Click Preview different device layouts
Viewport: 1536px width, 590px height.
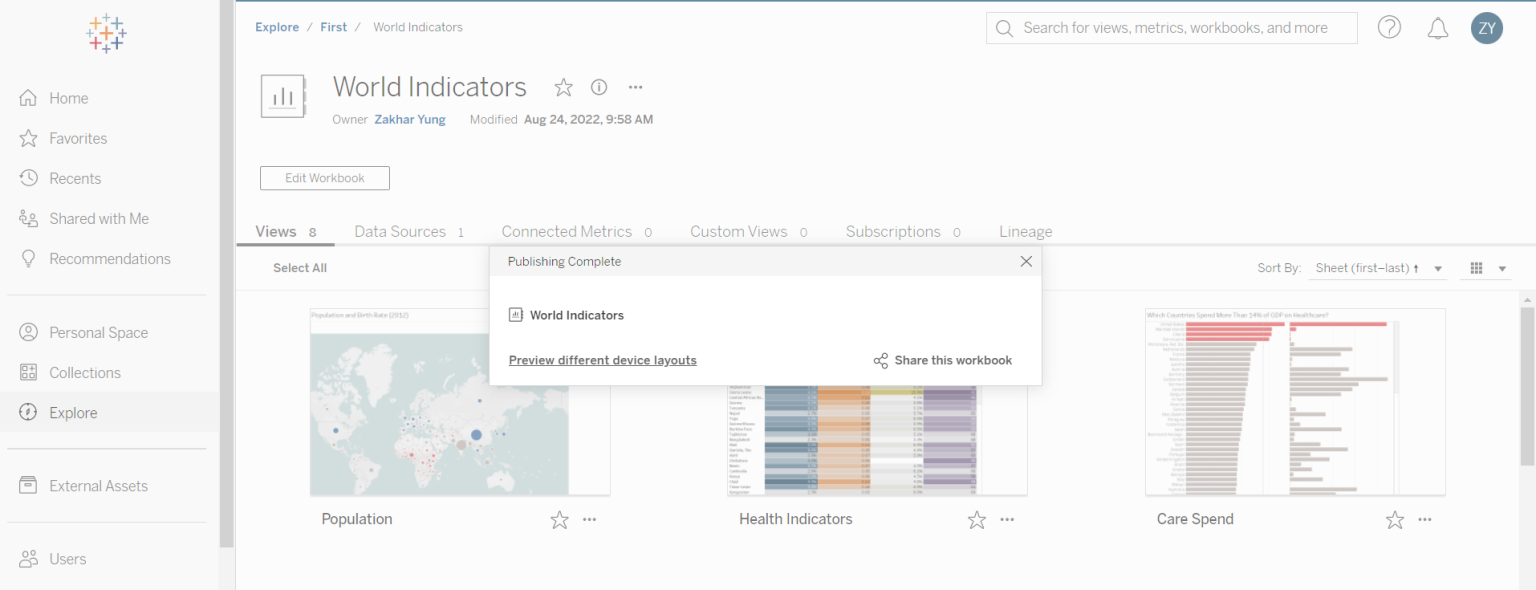(x=602, y=360)
